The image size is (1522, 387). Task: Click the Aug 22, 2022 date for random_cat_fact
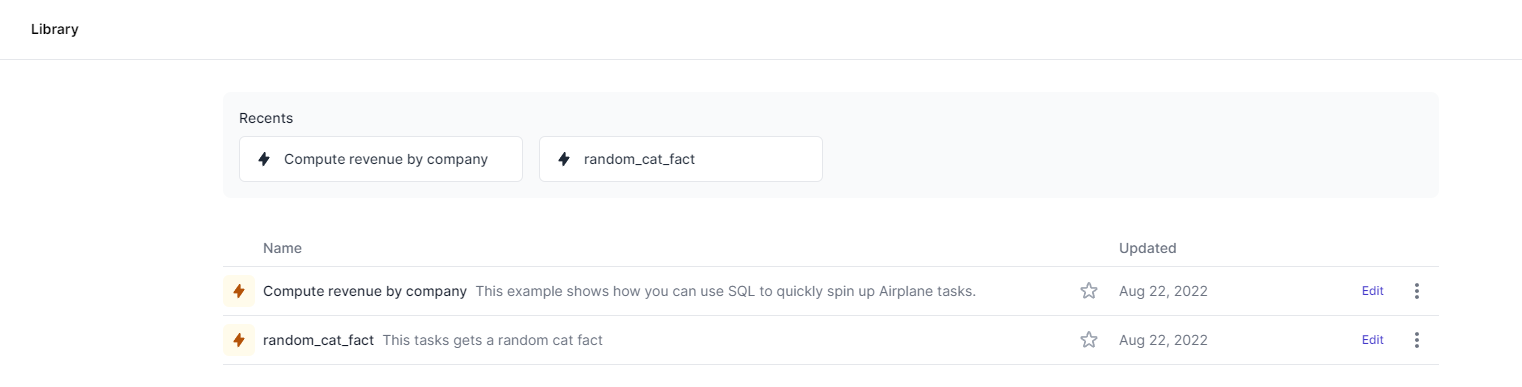point(1163,340)
